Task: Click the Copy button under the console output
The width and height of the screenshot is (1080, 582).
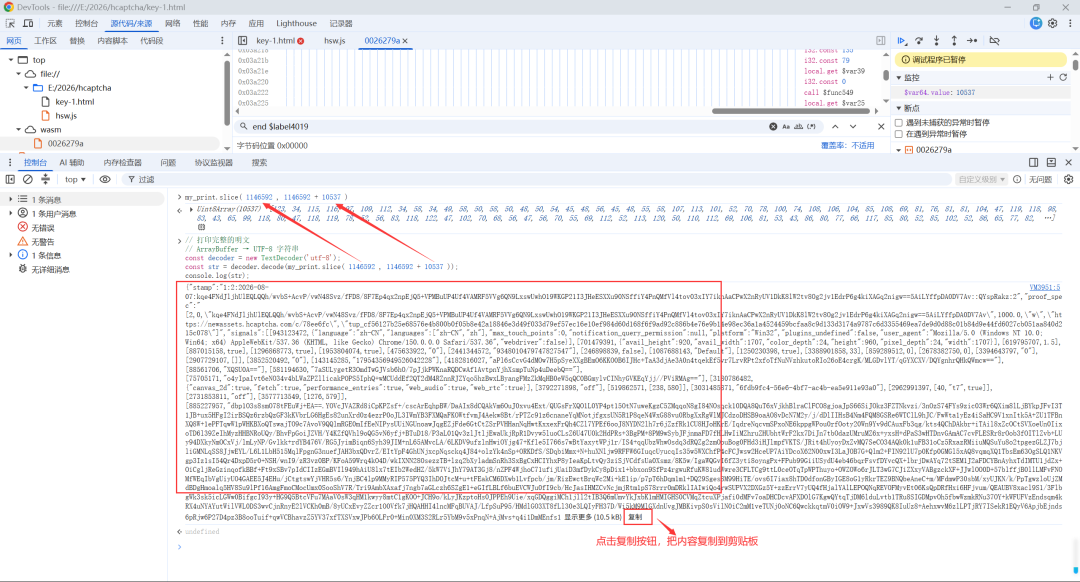Action: coord(636,517)
